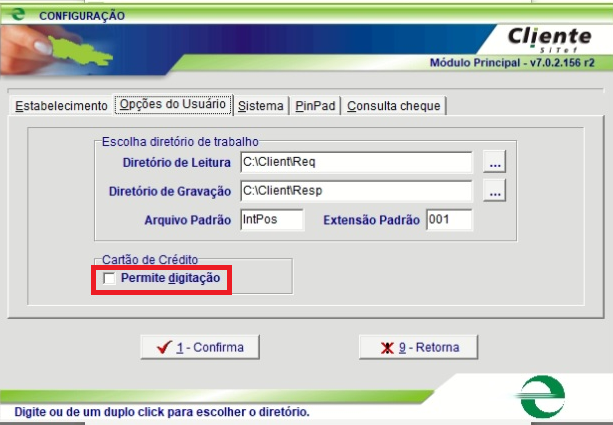613x425 pixels.
Task: Click the Arquivo Padrão label
Action: tap(188, 220)
